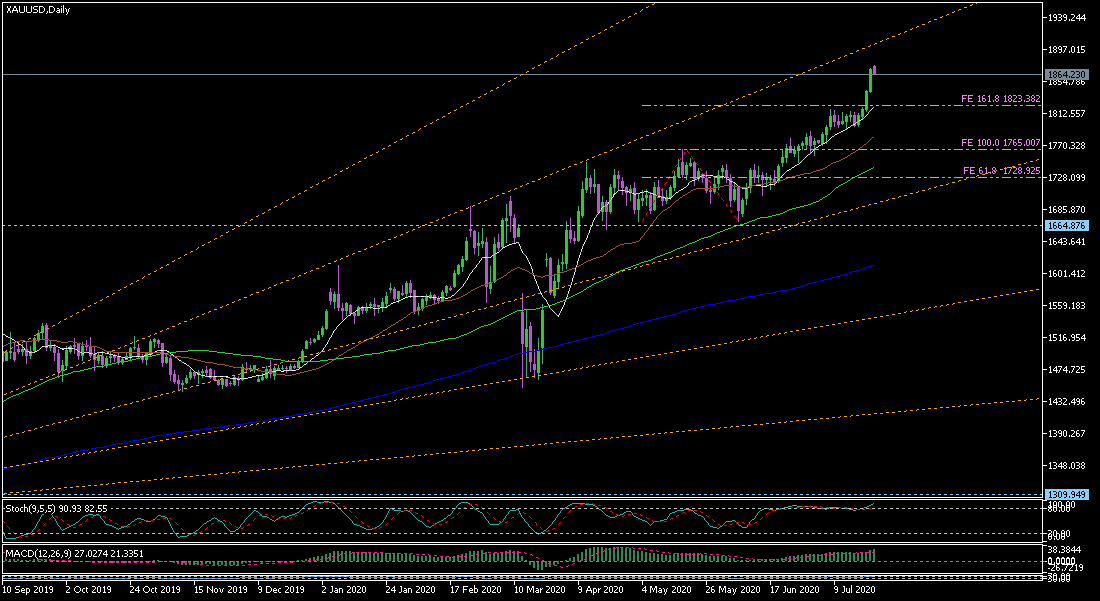Viewport: 1100px width, 601px height.
Task: Click the 1432.496 price axis value
Action: pyautogui.click(x=1066, y=402)
